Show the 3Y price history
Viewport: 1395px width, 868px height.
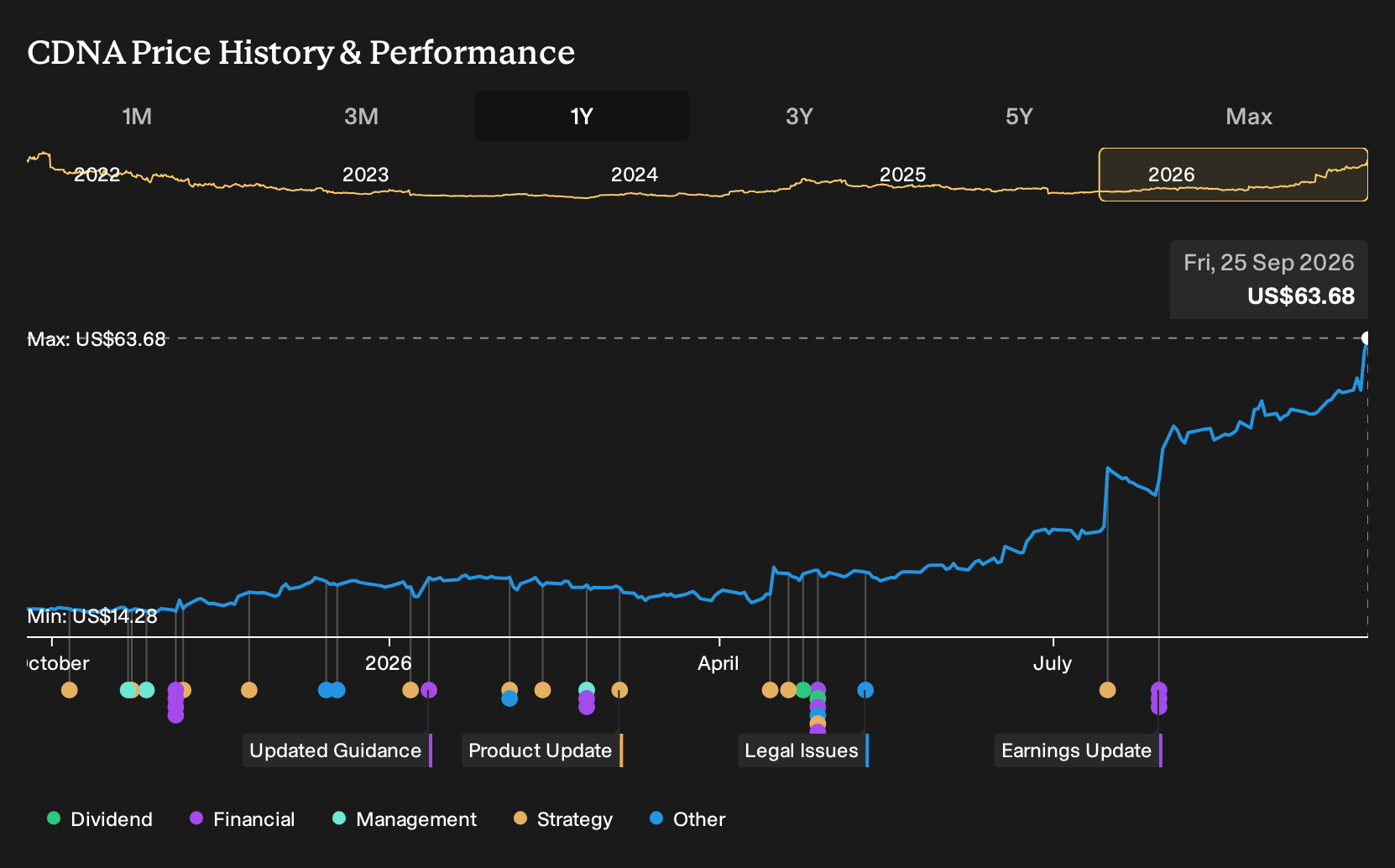coord(799,116)
